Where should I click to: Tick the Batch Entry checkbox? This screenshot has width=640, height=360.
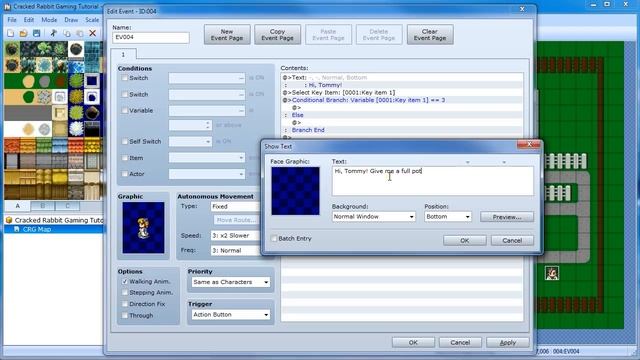[273, 238]
